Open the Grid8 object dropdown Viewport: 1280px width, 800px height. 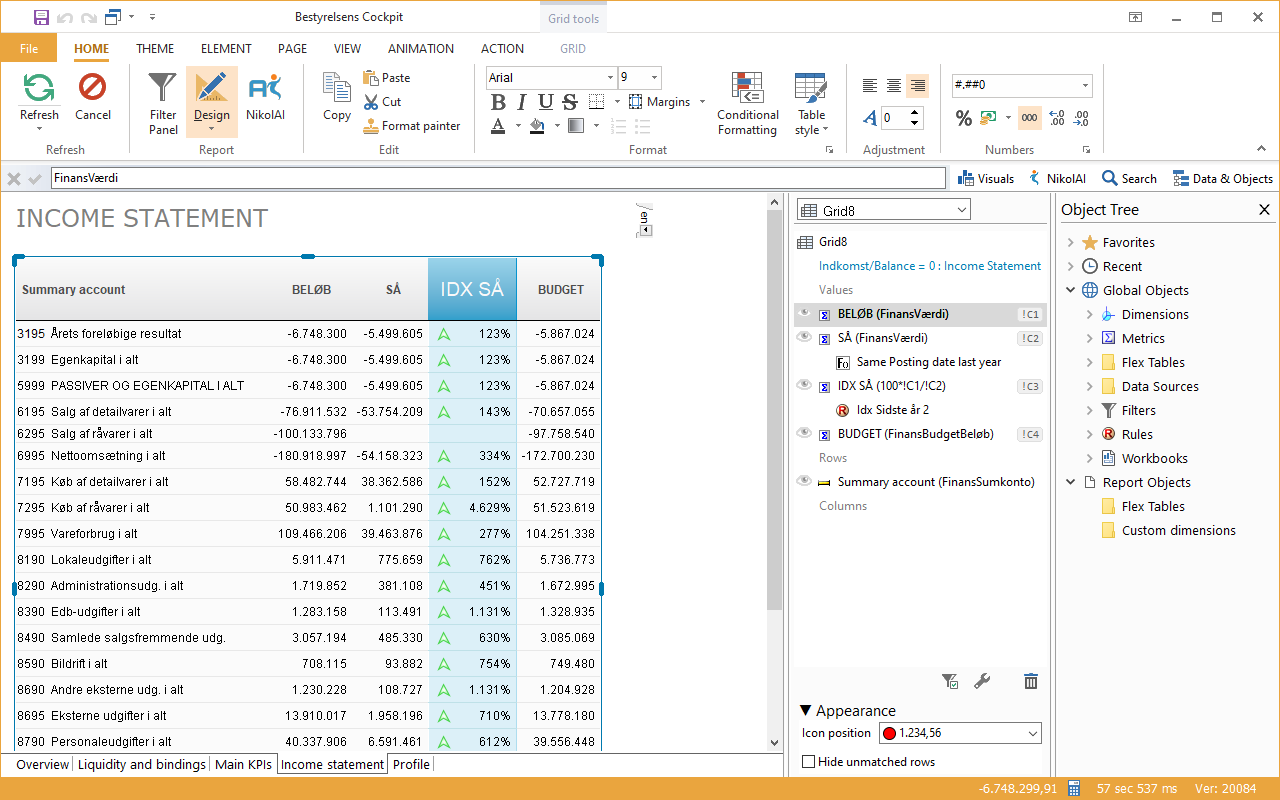962,210
